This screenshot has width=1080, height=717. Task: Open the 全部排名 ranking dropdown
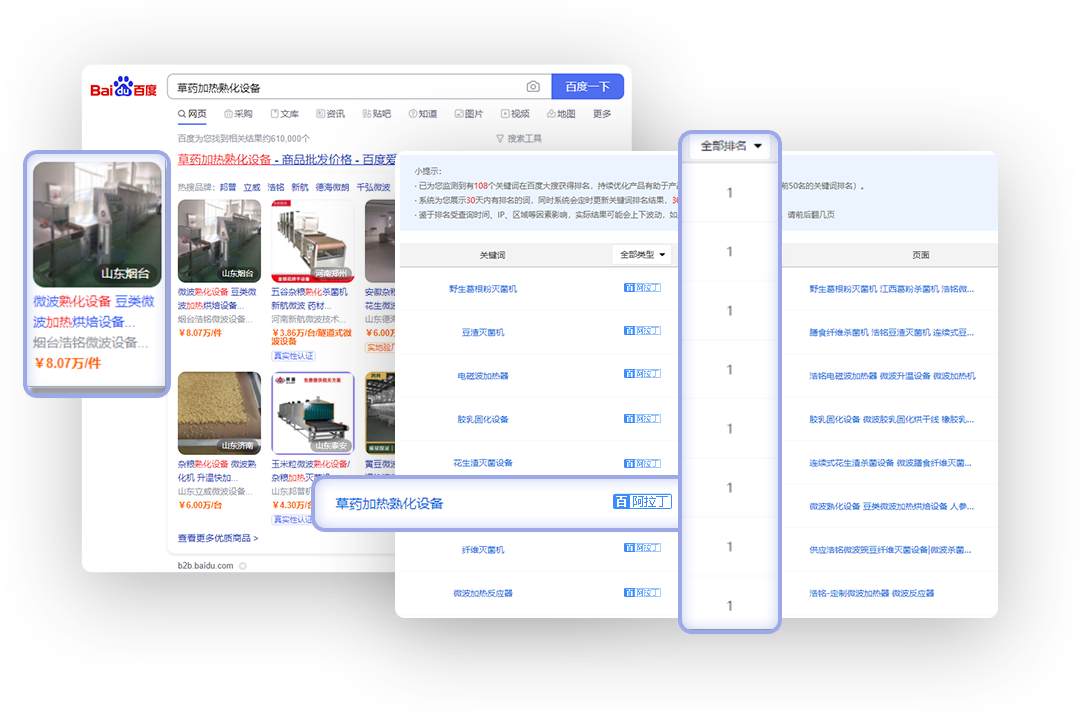[730, 146]
